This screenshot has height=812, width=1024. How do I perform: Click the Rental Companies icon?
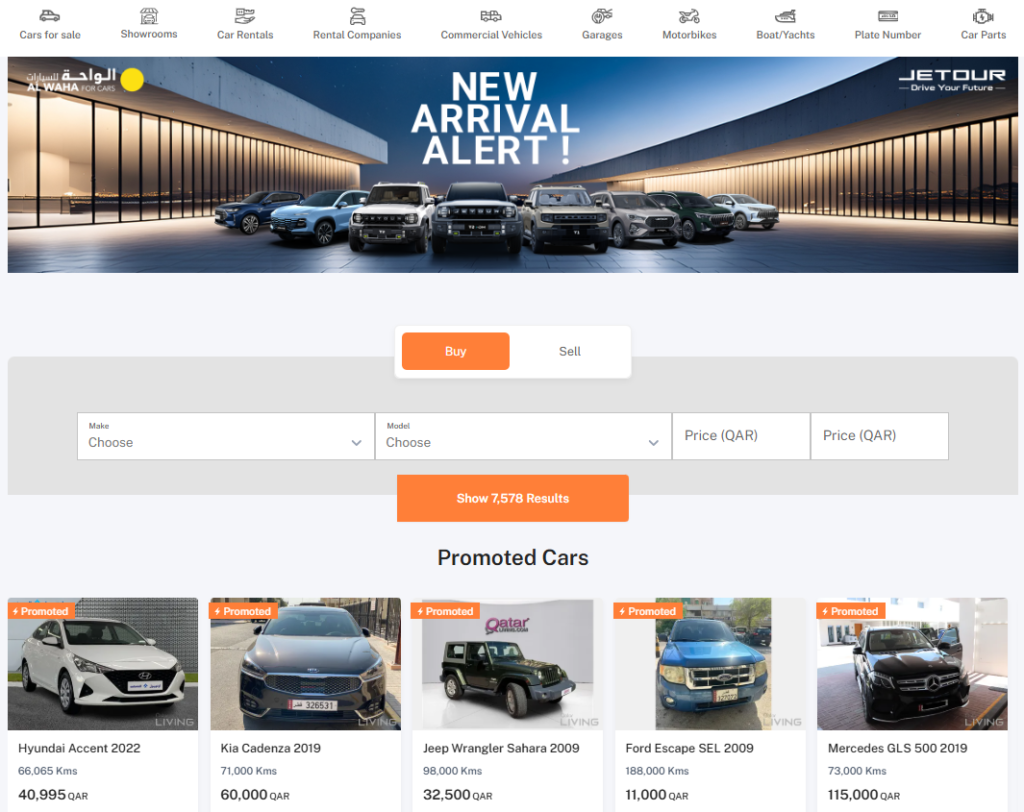click(357, 16)
